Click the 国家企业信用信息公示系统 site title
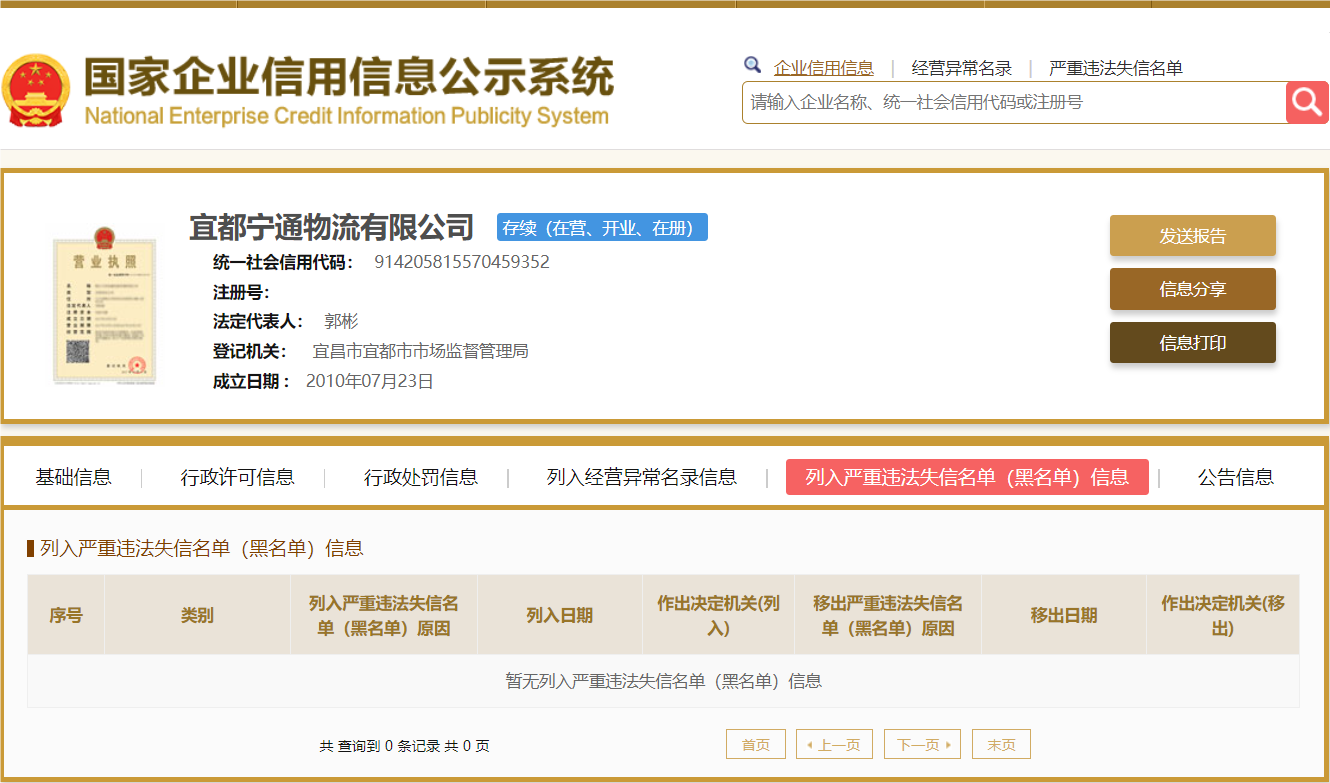 pyautogui.click(x=348, y=77)
